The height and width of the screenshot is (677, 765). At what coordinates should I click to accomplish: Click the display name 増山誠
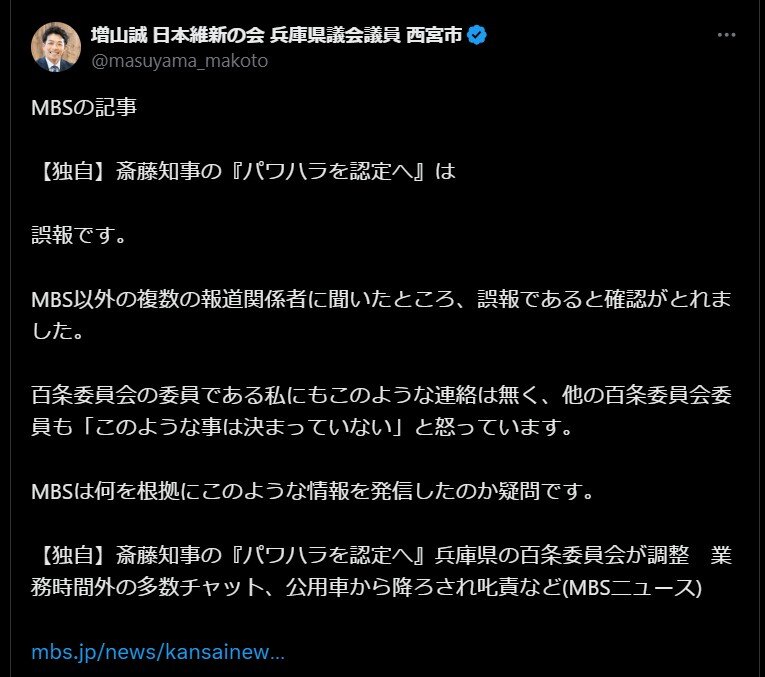(119, 35)
